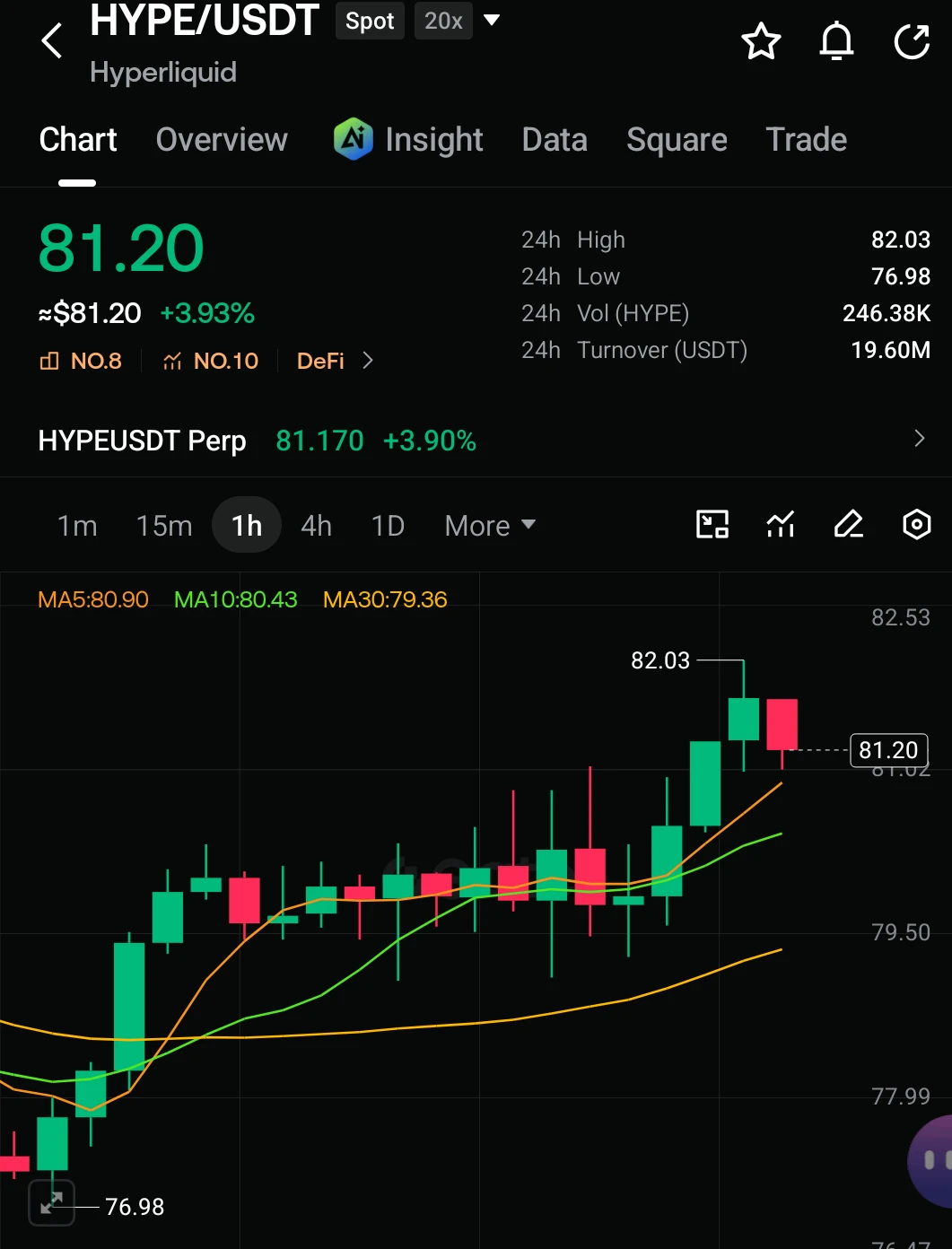This screenshot has height=1249, width=952.
Task: Tap the perp change +3.90%
Action: pyautogui.click(x=430, y=441)
